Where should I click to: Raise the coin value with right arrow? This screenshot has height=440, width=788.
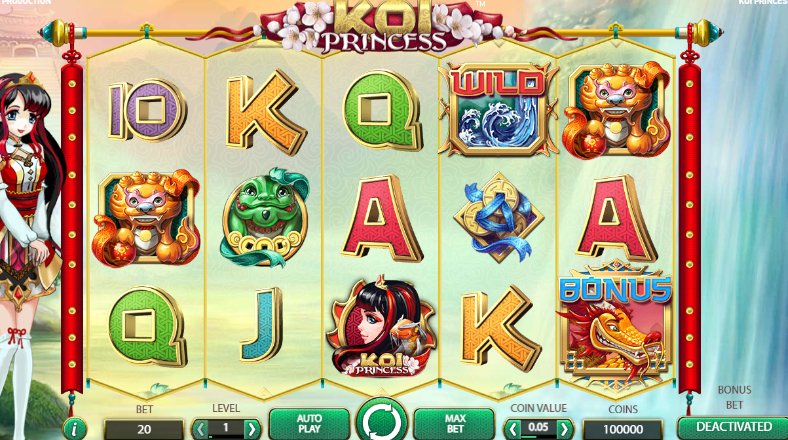tap(564, 429)
